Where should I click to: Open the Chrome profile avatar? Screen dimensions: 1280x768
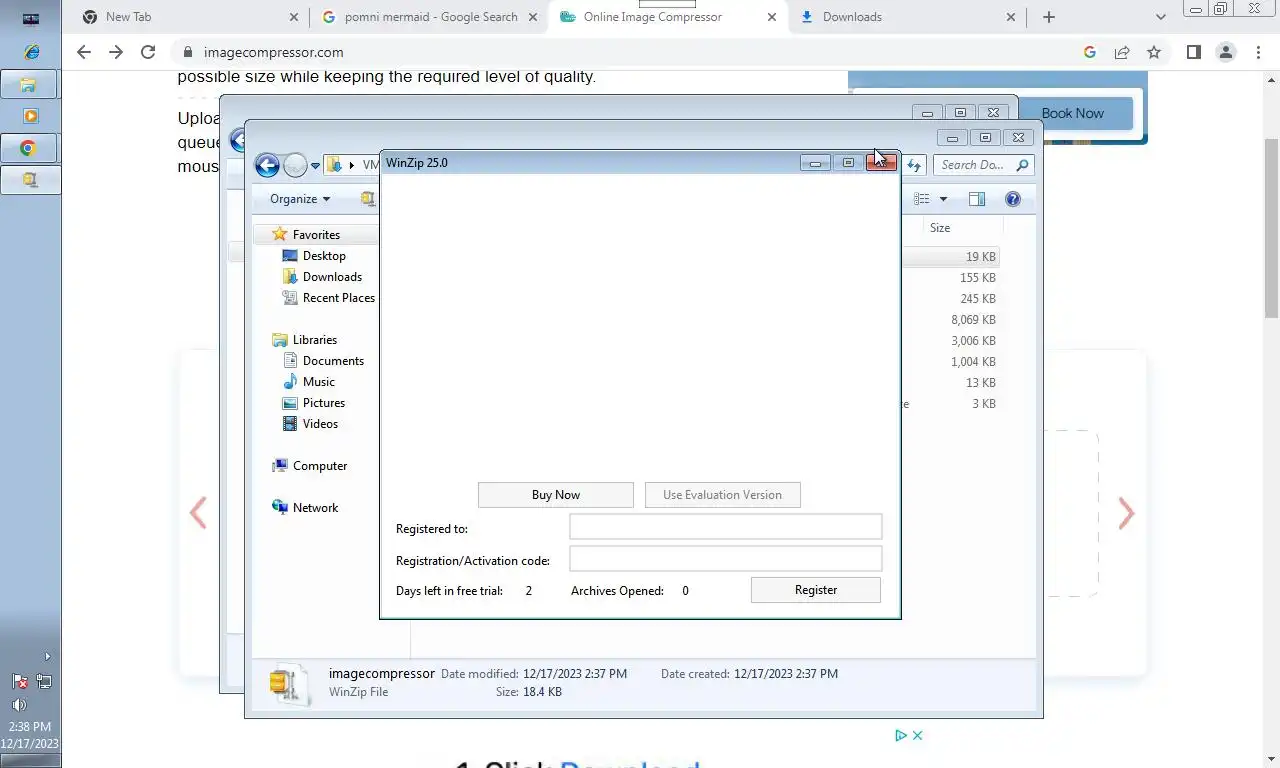(x=1225, y=52)
